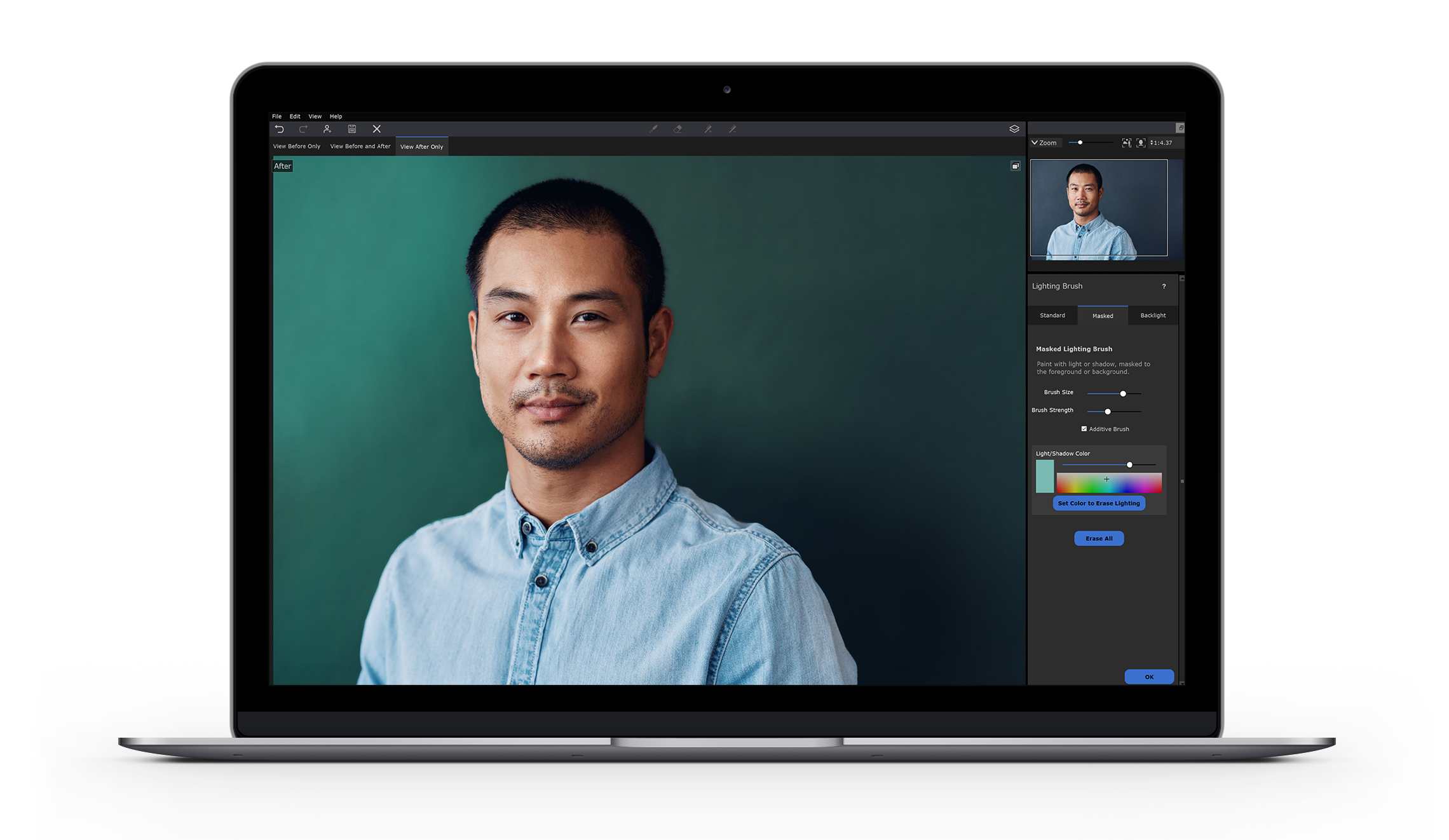Select the Backlight tab
The height and width of the screenshot is (840, 1449).
(x=1153, y=316)
